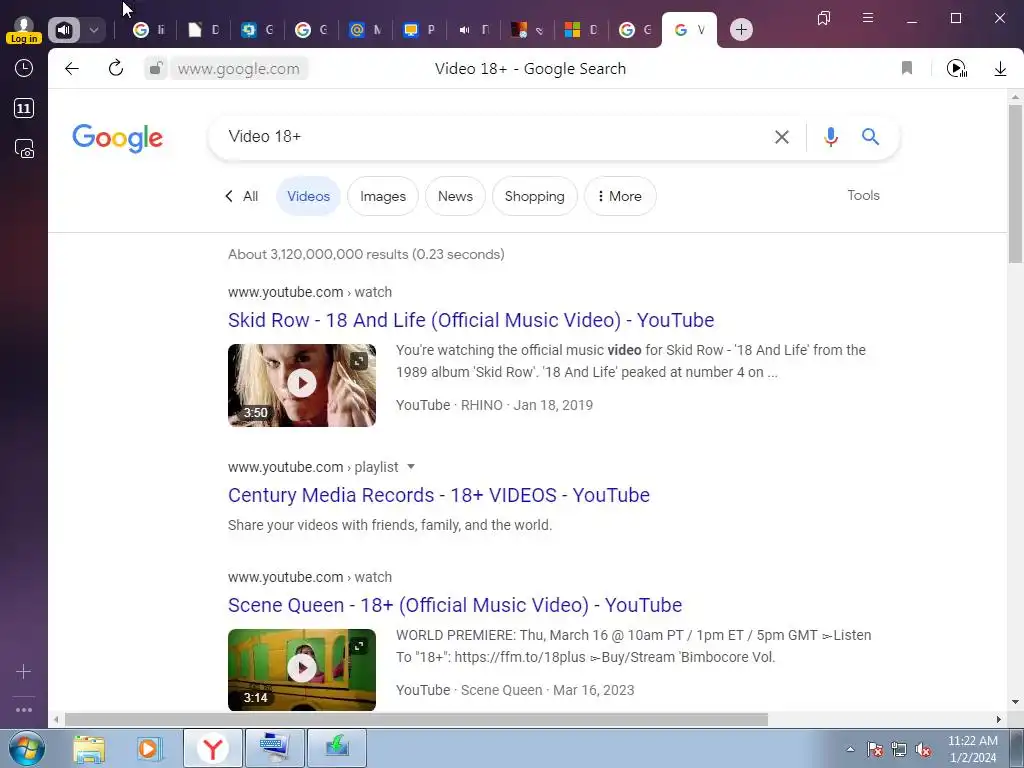Open the clock showing 11:22 AM

(x=972, y=749)
